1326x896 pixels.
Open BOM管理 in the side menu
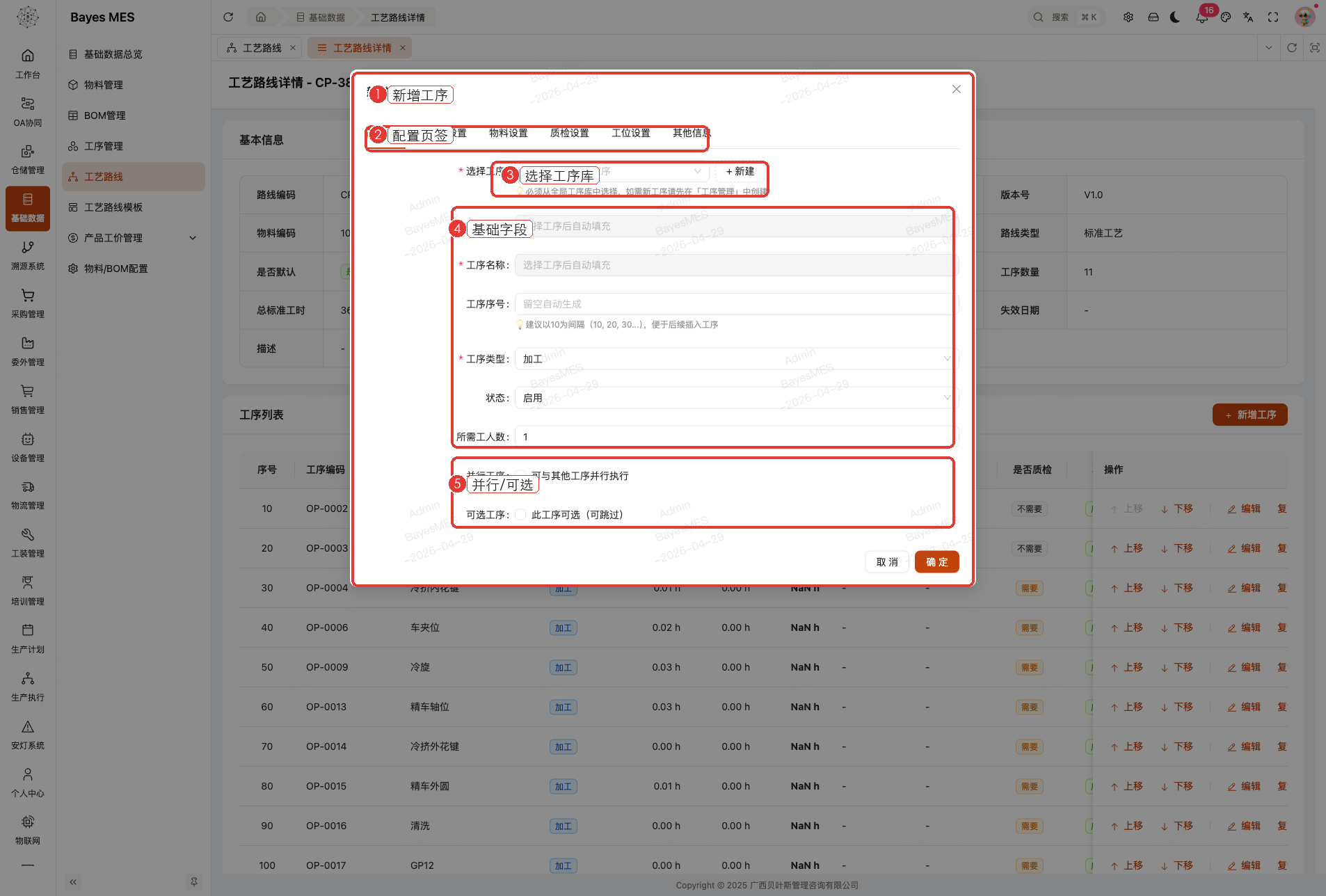point(134,115)
